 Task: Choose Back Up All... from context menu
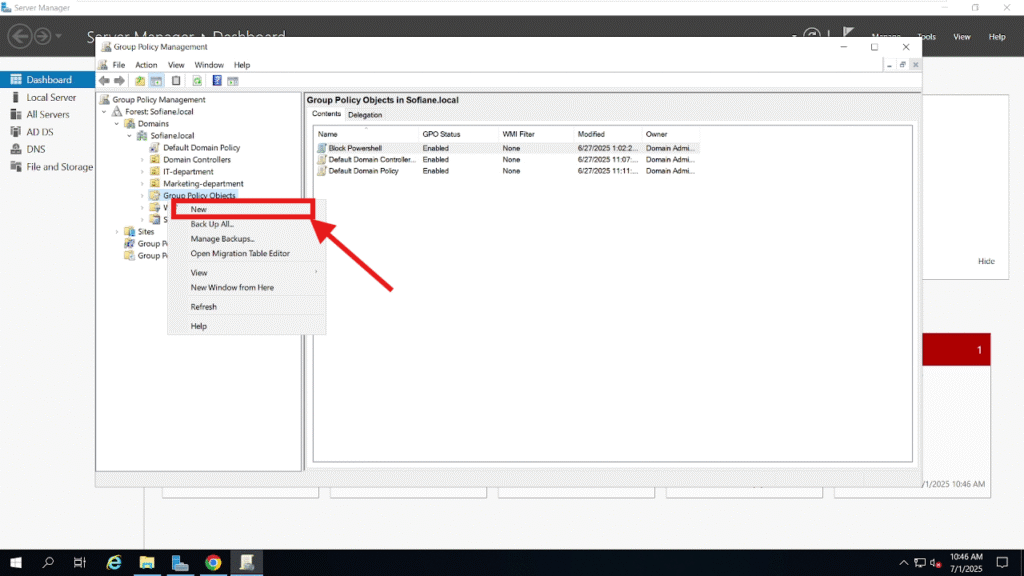click(246, 224)
